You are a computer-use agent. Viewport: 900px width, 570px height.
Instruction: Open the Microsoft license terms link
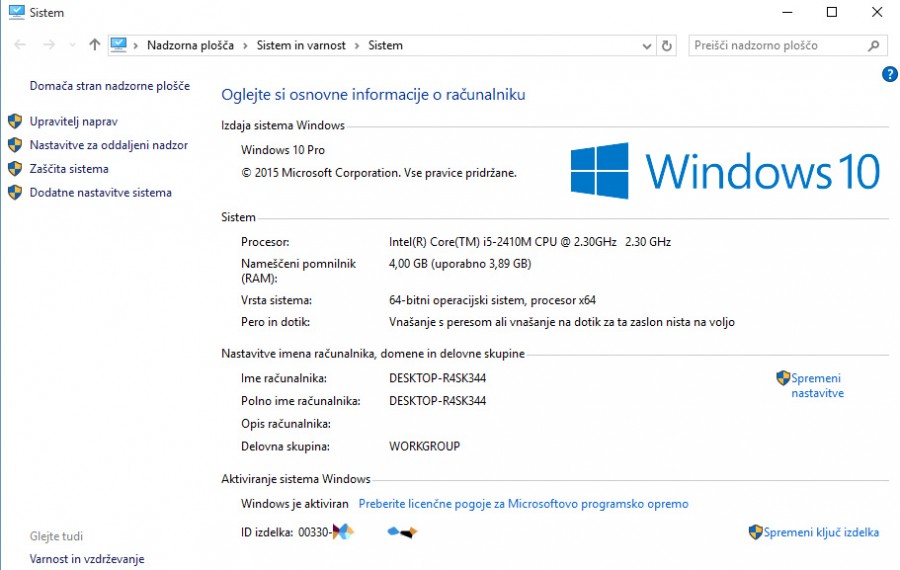(523, 504)
